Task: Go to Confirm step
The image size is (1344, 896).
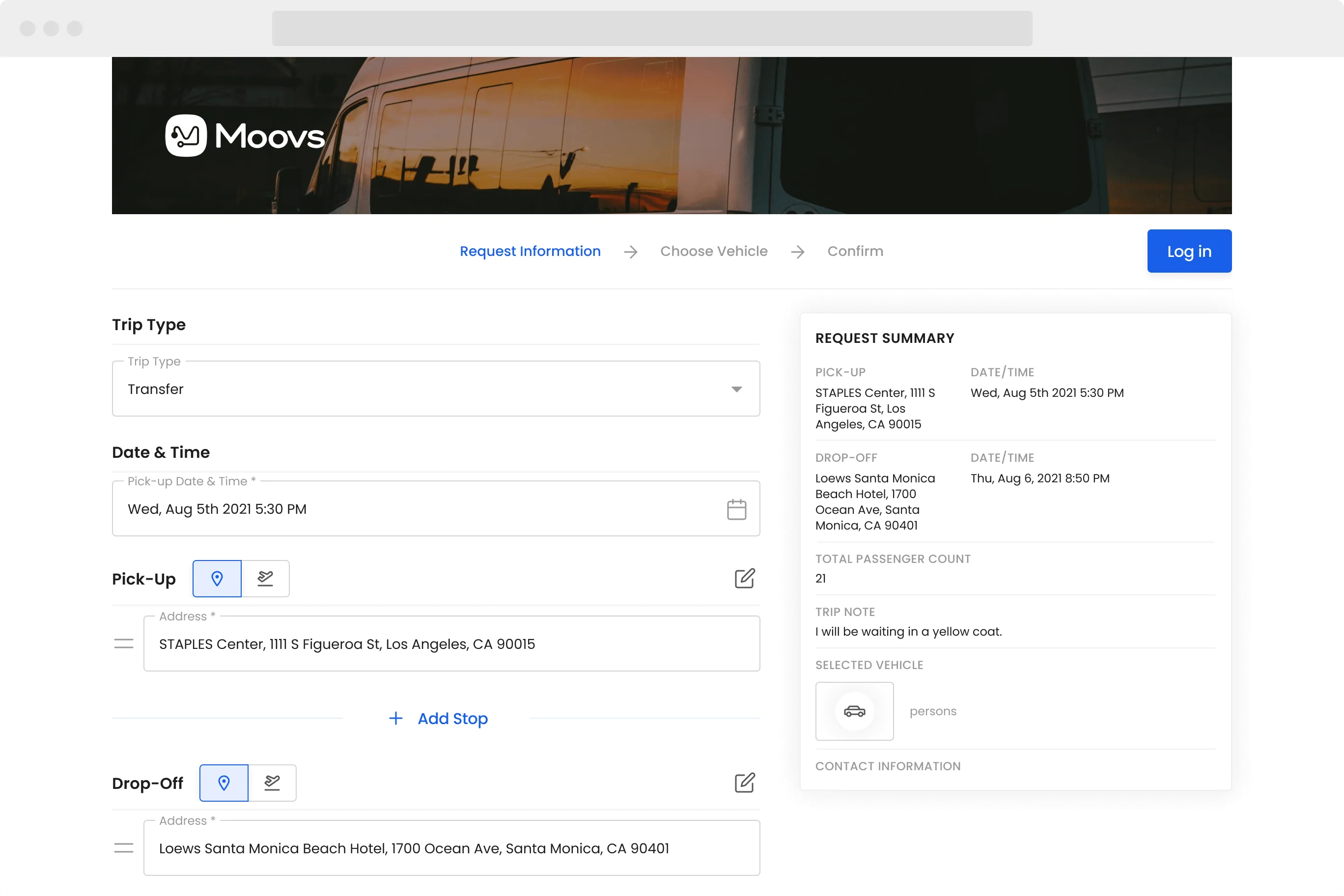Action: click(855, 251)
